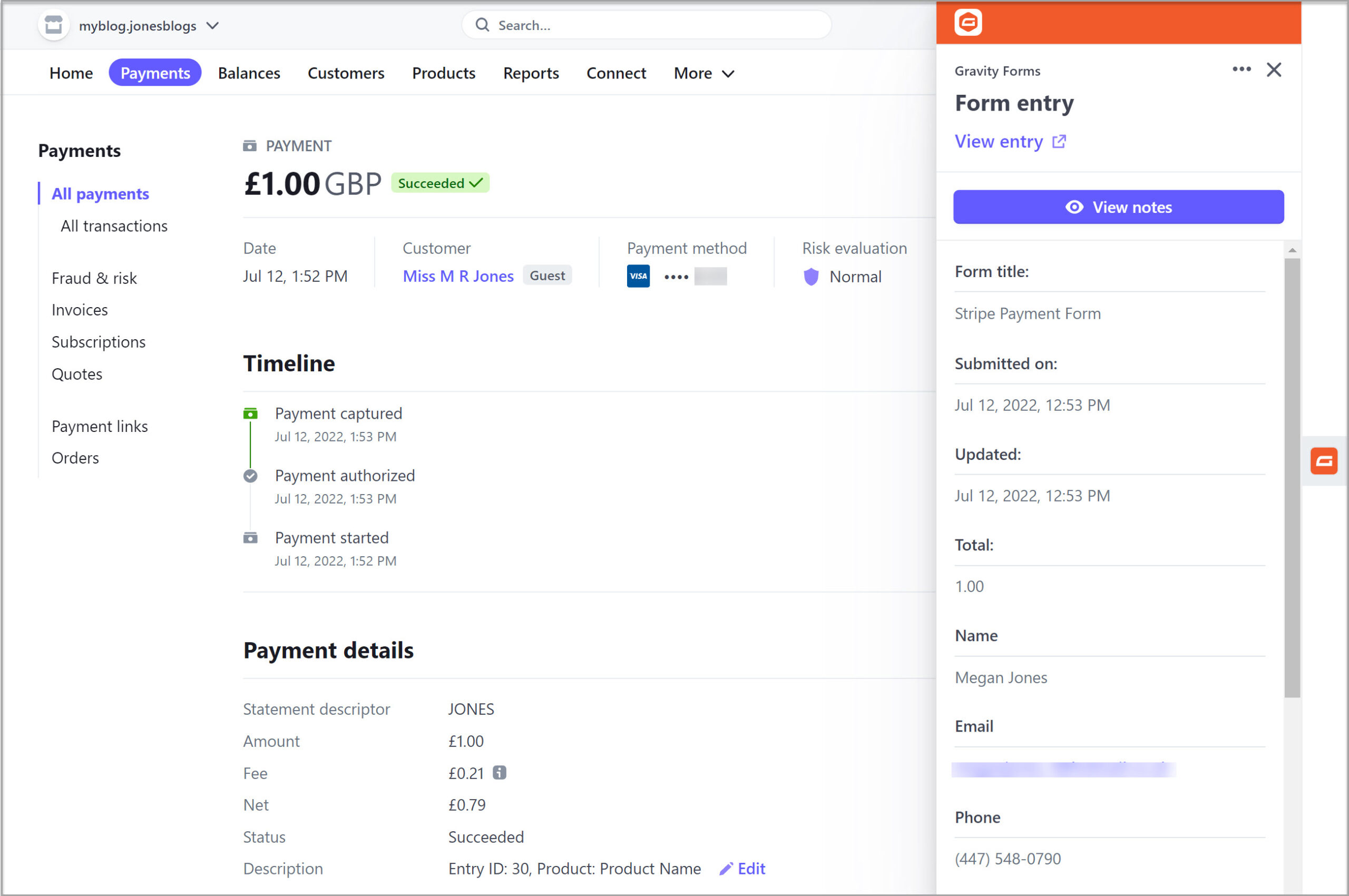
Task: Select Subscriptions in the Payments sidebar
Action: tap(99, 342)
